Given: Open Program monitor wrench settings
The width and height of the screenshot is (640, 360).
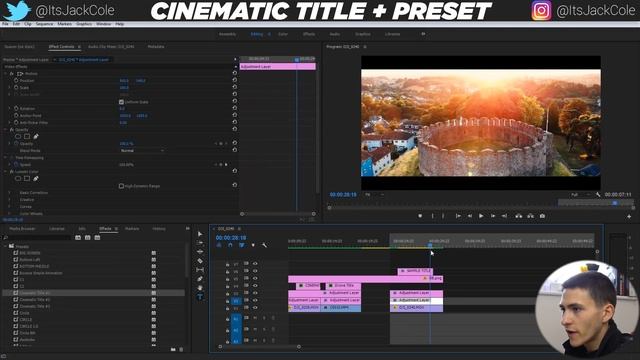Looking at the screenshot, I should pos(598,195).
